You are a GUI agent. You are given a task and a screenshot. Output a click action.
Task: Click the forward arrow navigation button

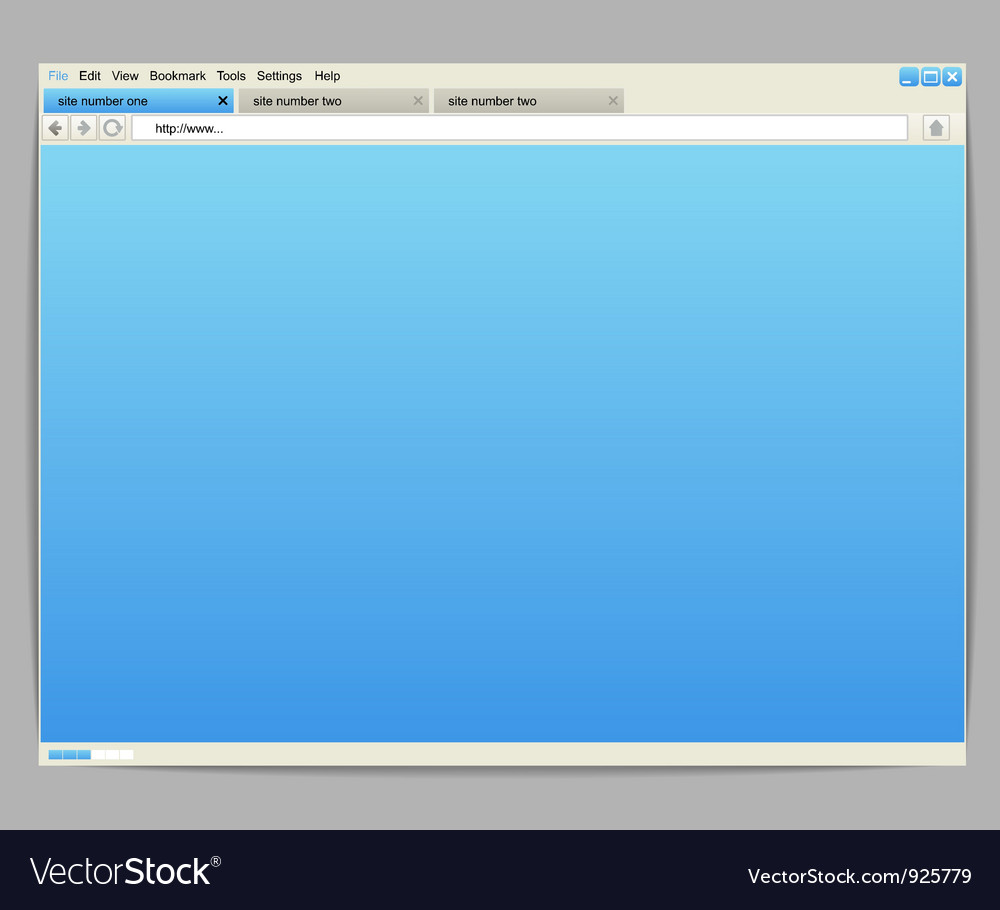coord(84,128)
